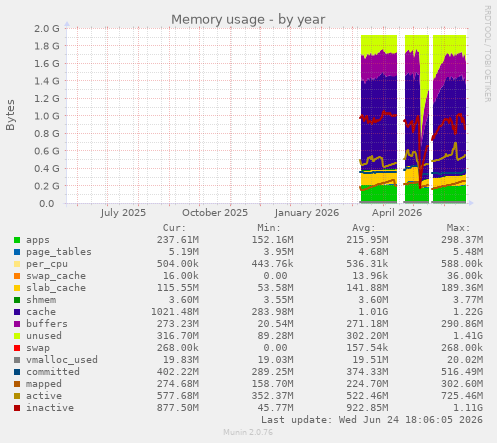Click the 'Bytes' vertical axis title

[10, 115]
